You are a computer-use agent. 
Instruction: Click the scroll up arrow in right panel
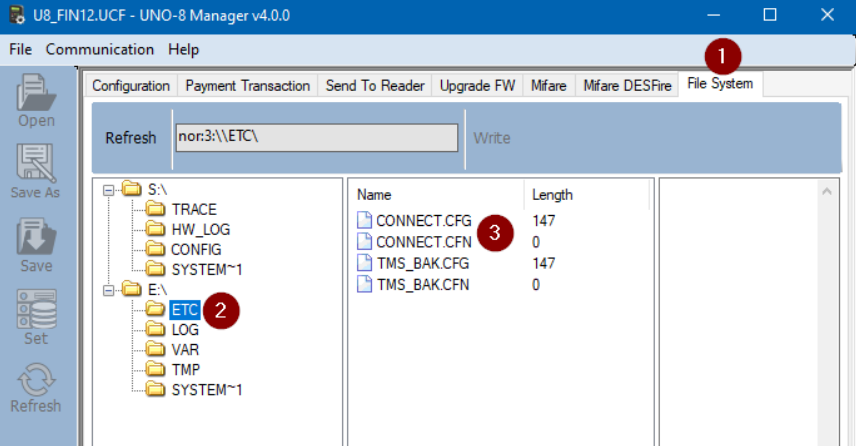827,191
